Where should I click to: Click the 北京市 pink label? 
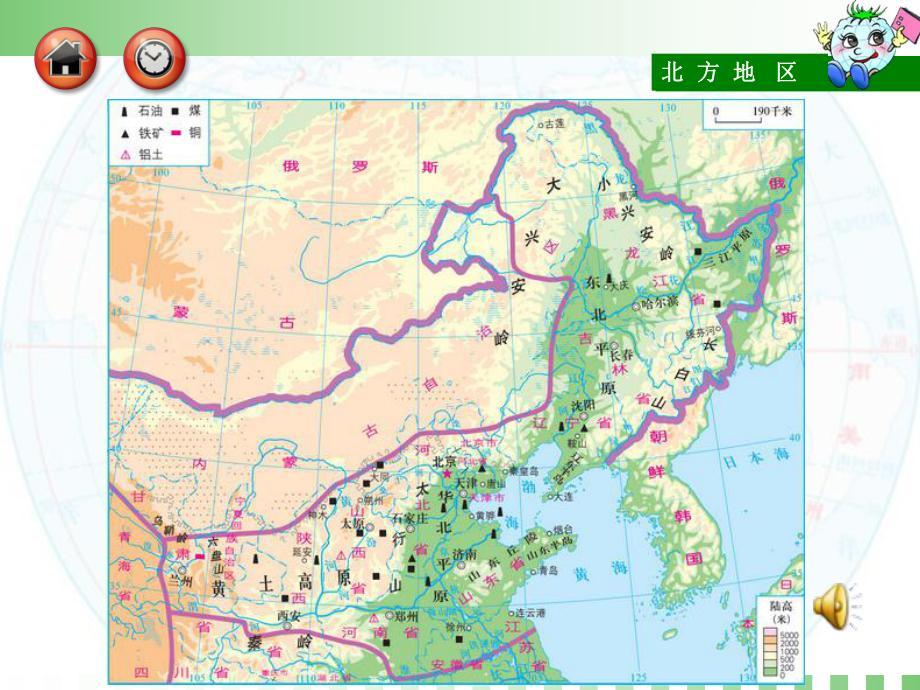point(479,444)
